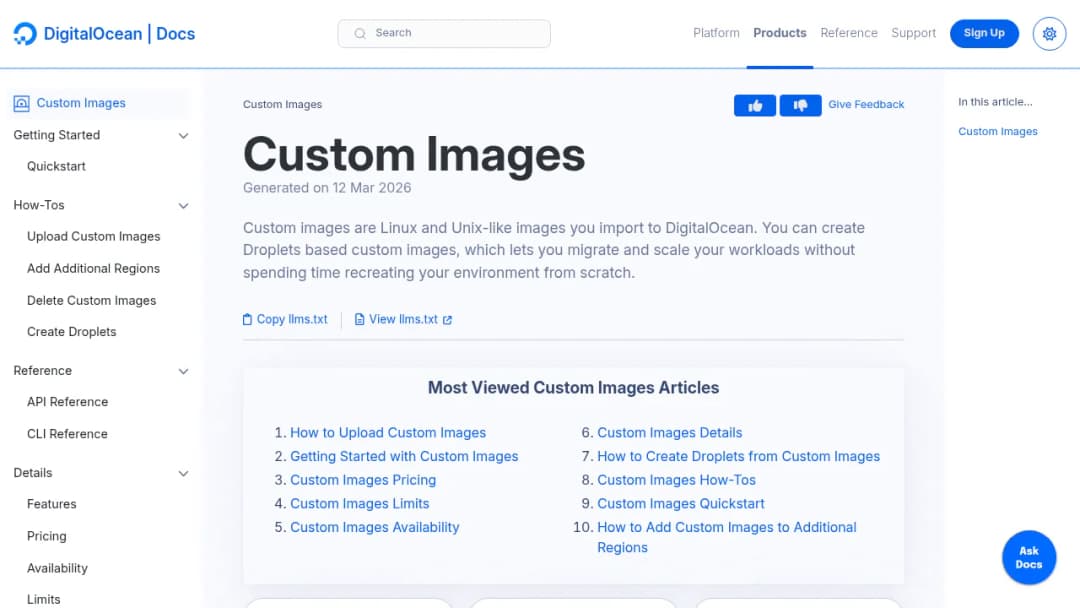Click the Ask Docs floating button
1080x608 pixels.
1028,558
